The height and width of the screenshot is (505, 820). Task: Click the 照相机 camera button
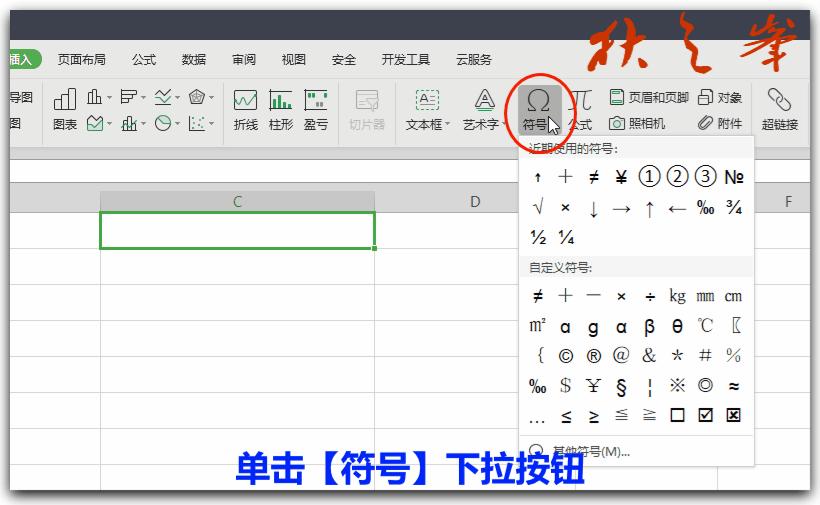[637, 123]
